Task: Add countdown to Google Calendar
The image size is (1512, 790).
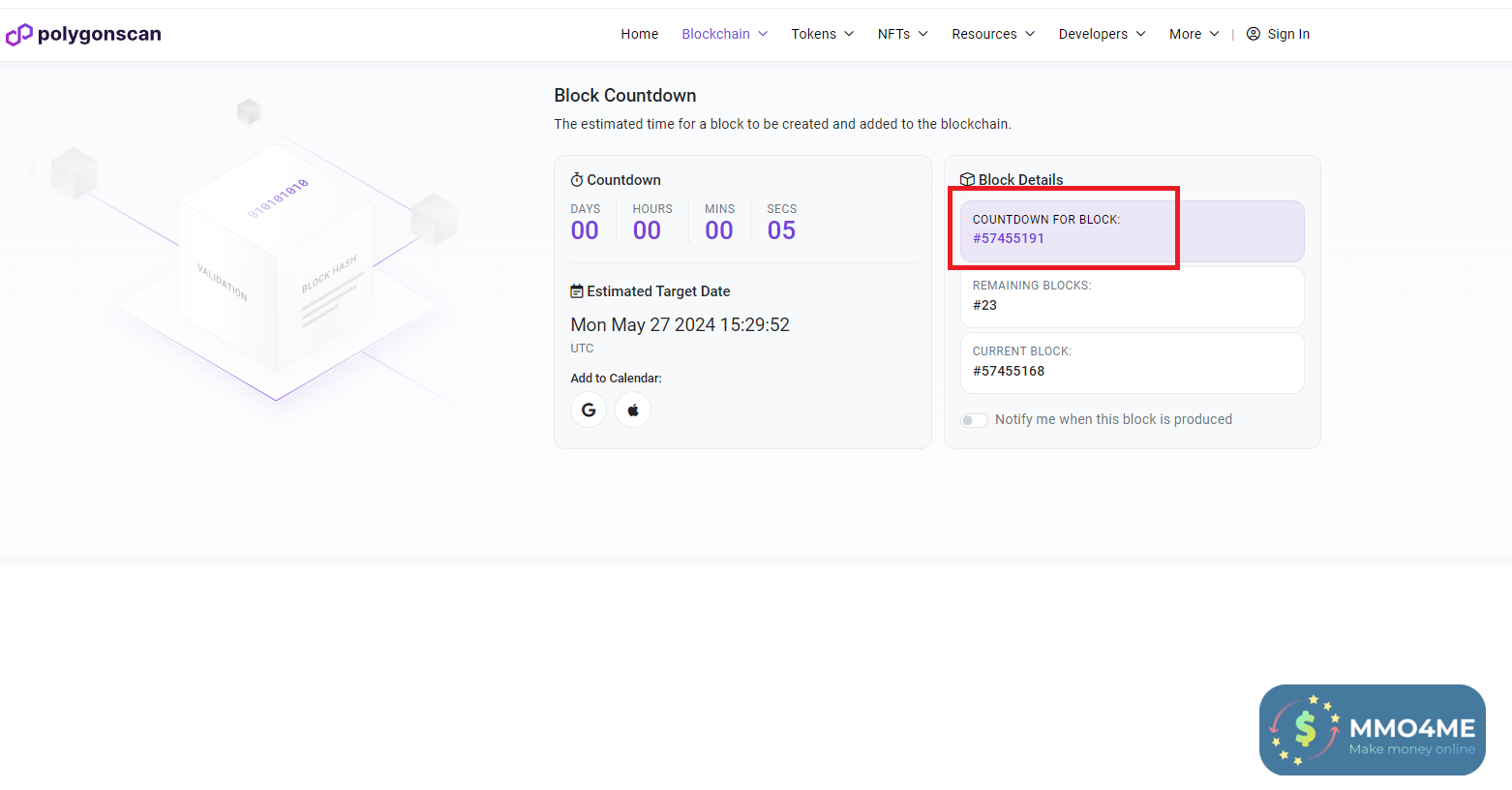Action: click(x=589, y=410)
